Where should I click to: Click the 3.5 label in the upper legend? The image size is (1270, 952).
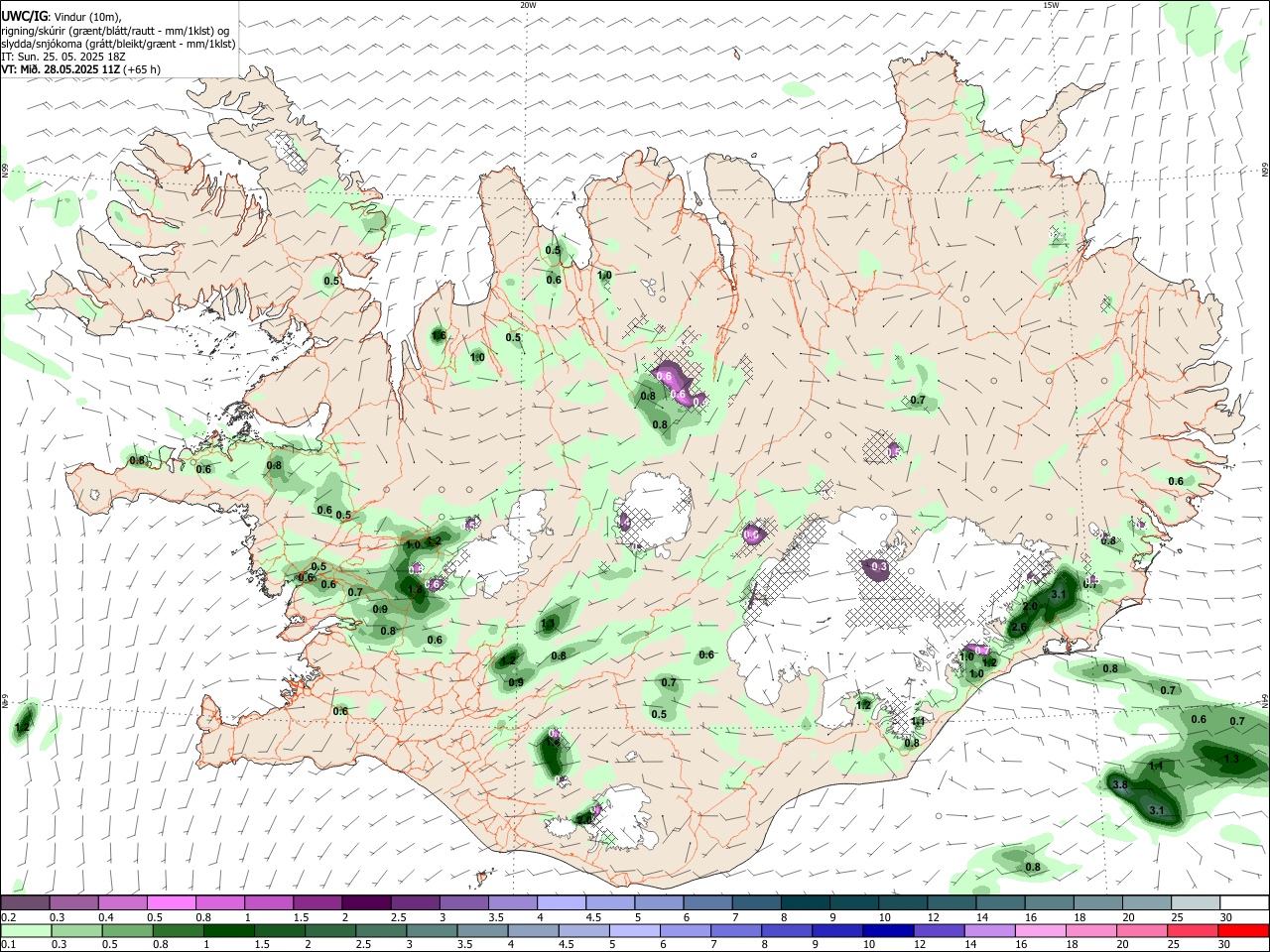pos(496,917)
